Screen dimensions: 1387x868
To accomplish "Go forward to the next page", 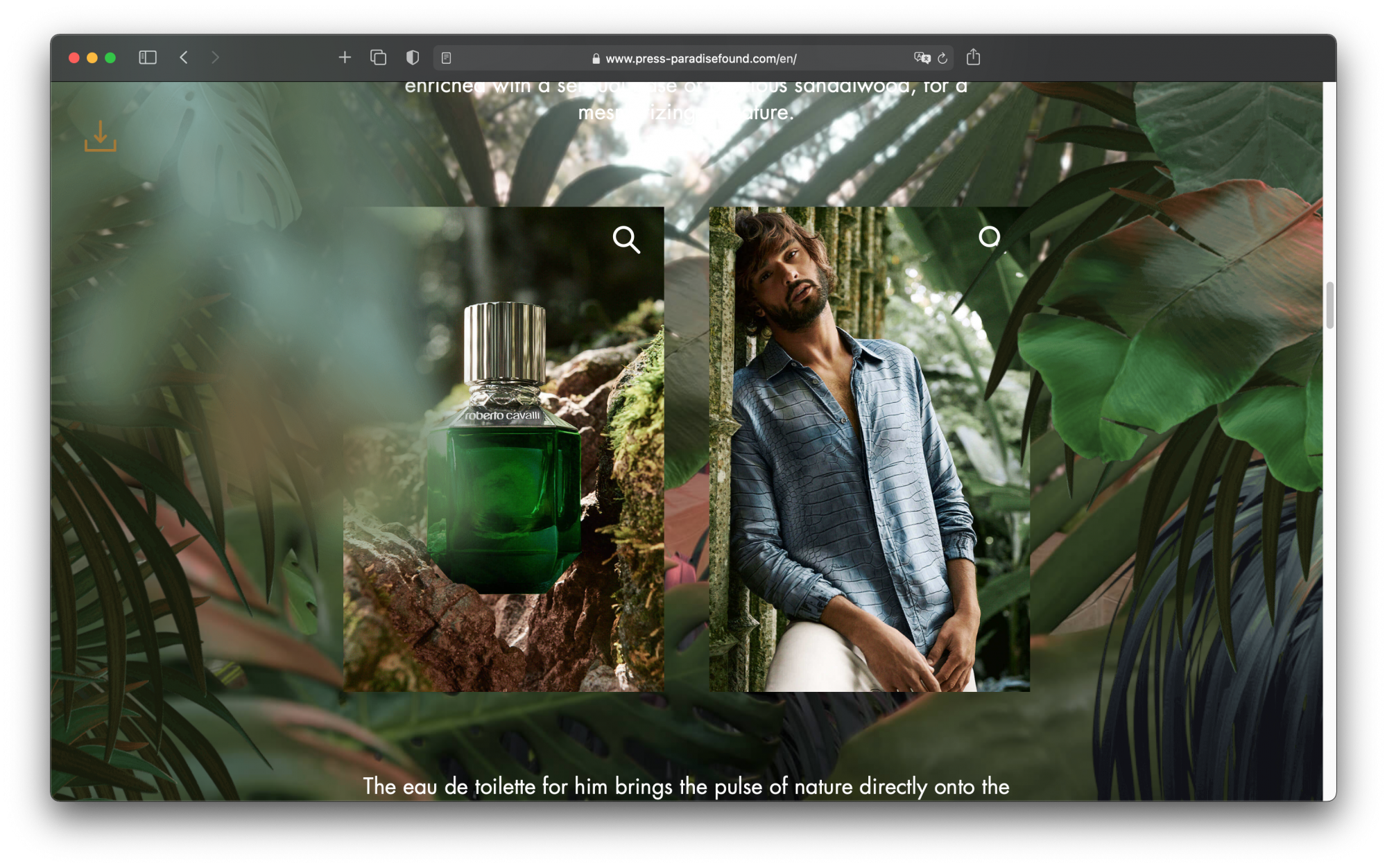I will pyautogui.click(x=215, y=58).
